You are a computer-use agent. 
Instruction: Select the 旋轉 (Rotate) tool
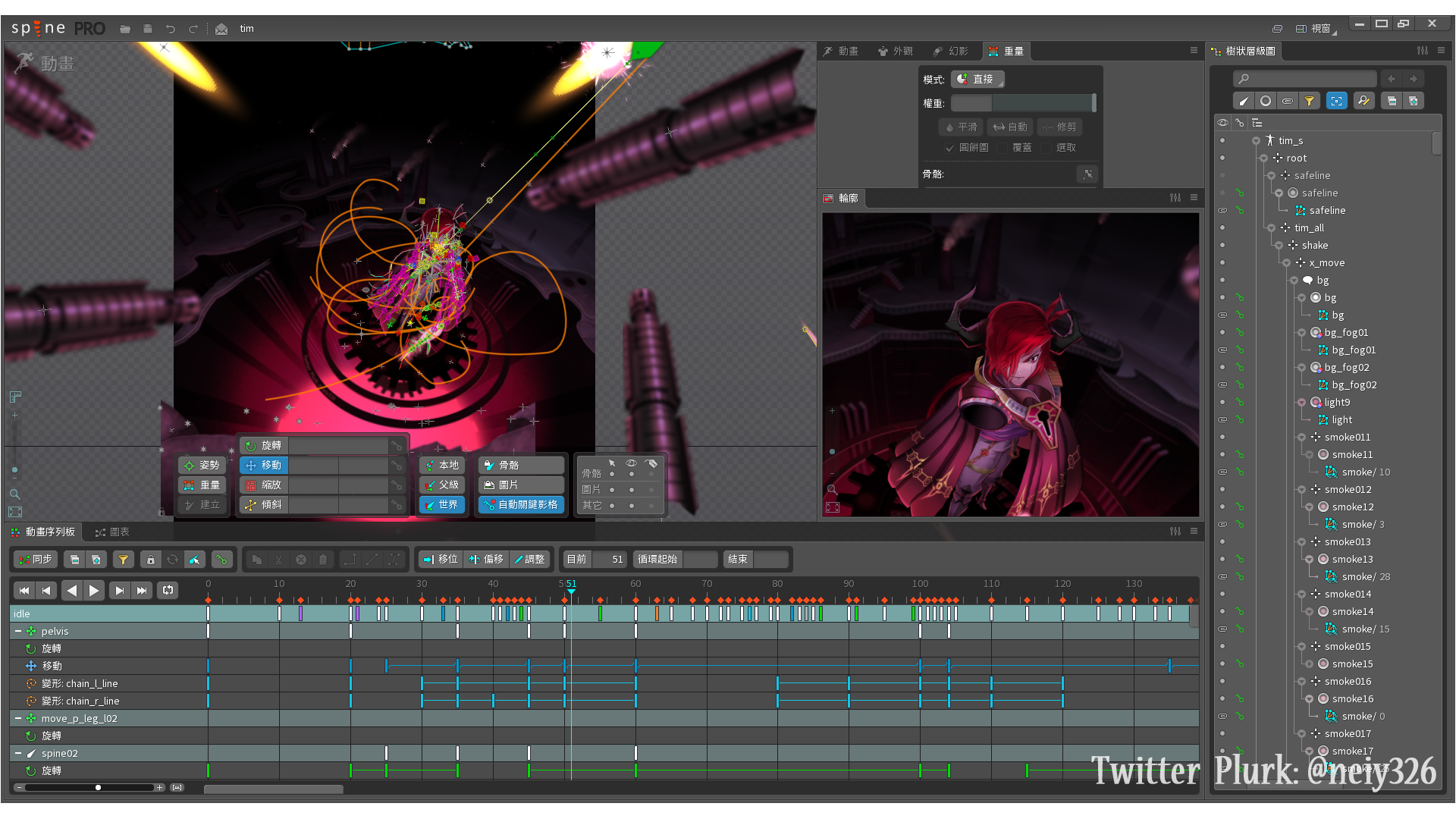[263, 445]
